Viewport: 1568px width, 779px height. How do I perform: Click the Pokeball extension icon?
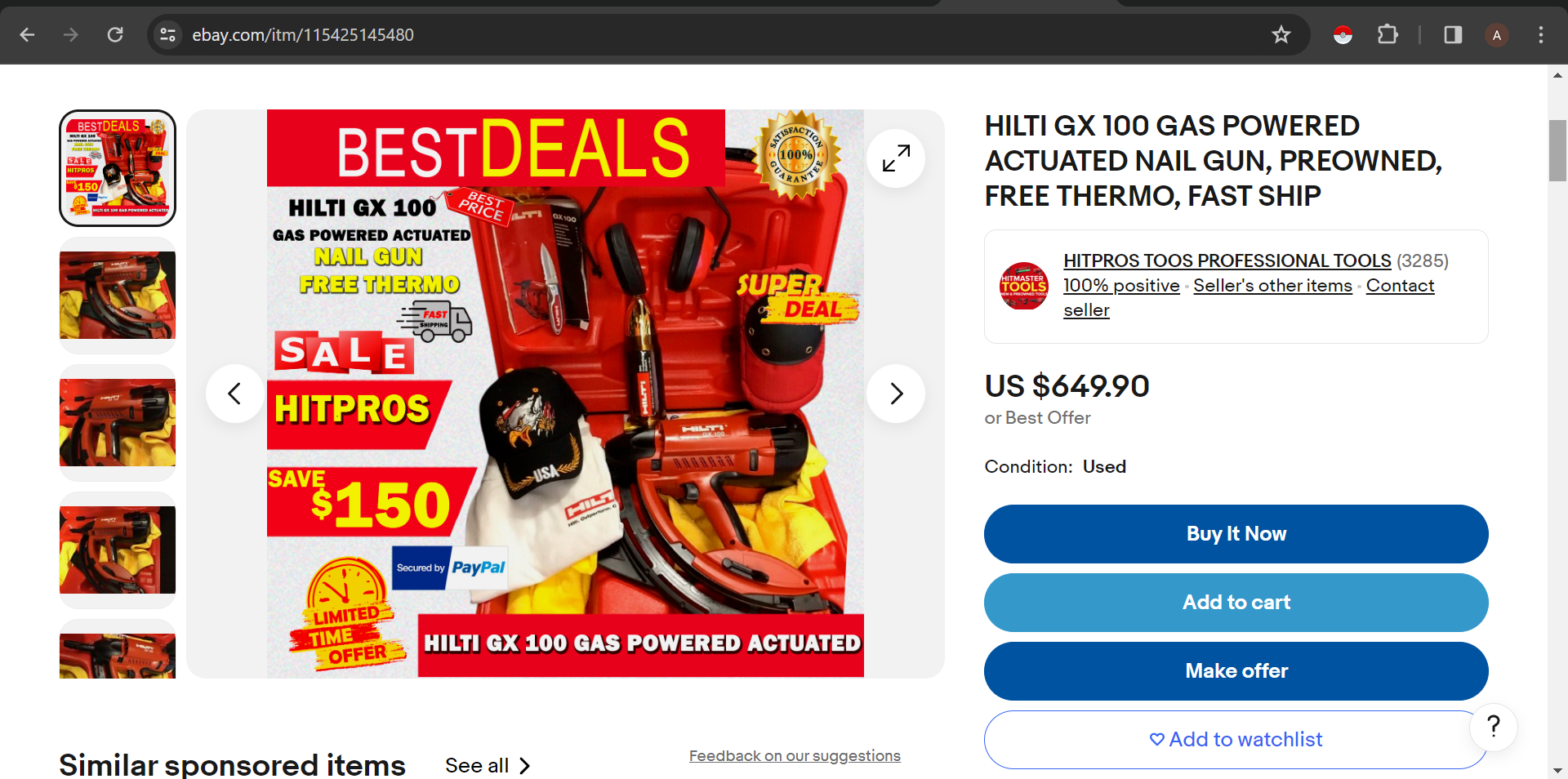click(x=1343, y=34)
